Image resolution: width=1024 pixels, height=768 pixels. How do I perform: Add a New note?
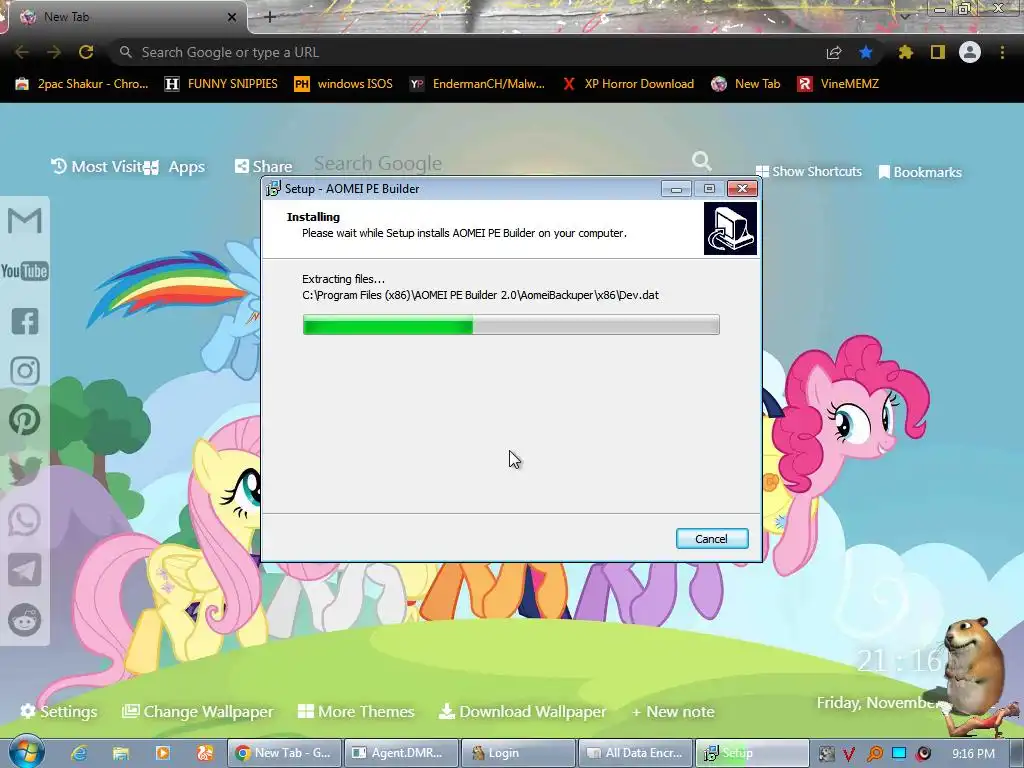[673, 712]
